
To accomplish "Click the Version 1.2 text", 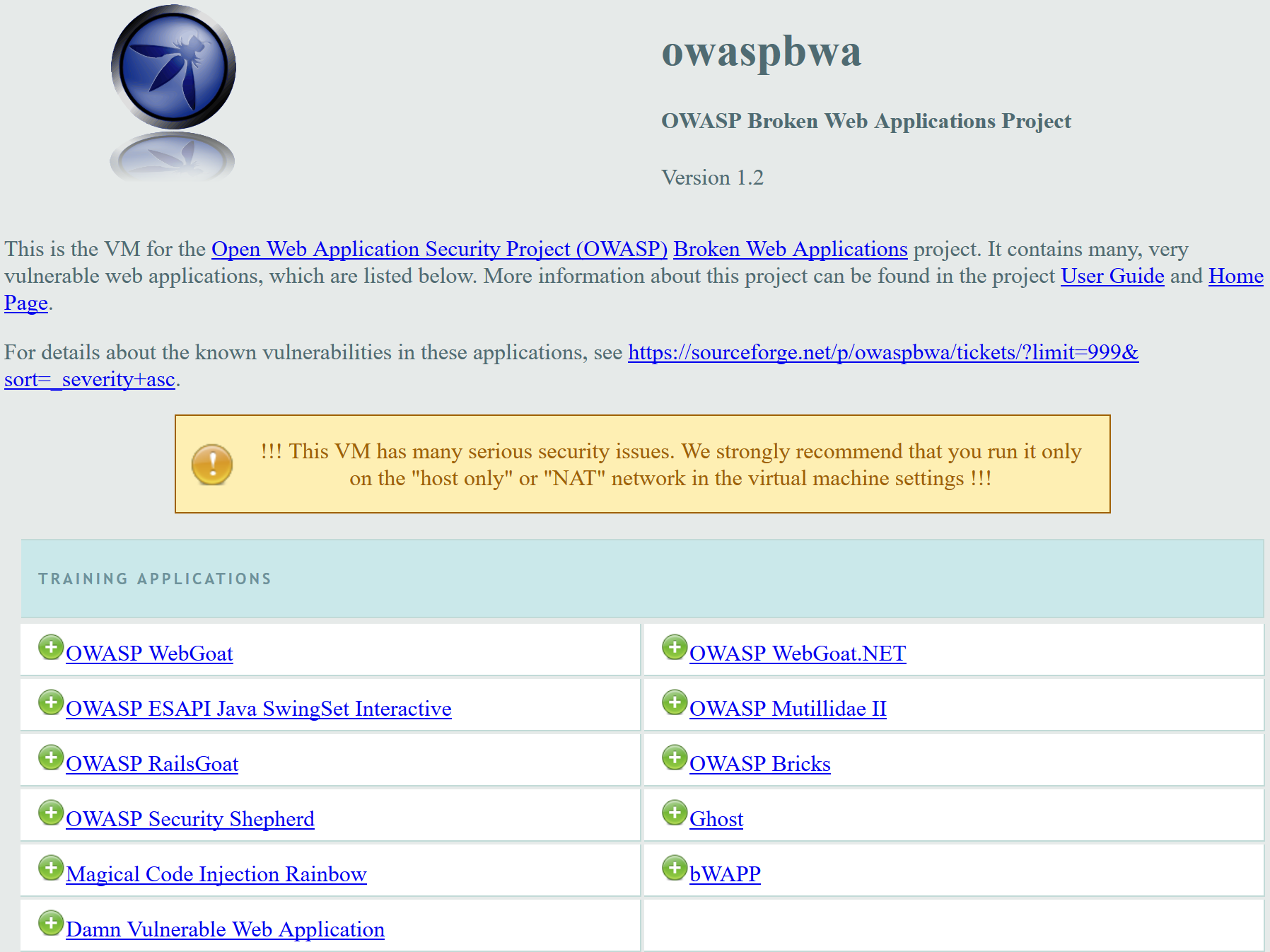I will pos(713,178).
